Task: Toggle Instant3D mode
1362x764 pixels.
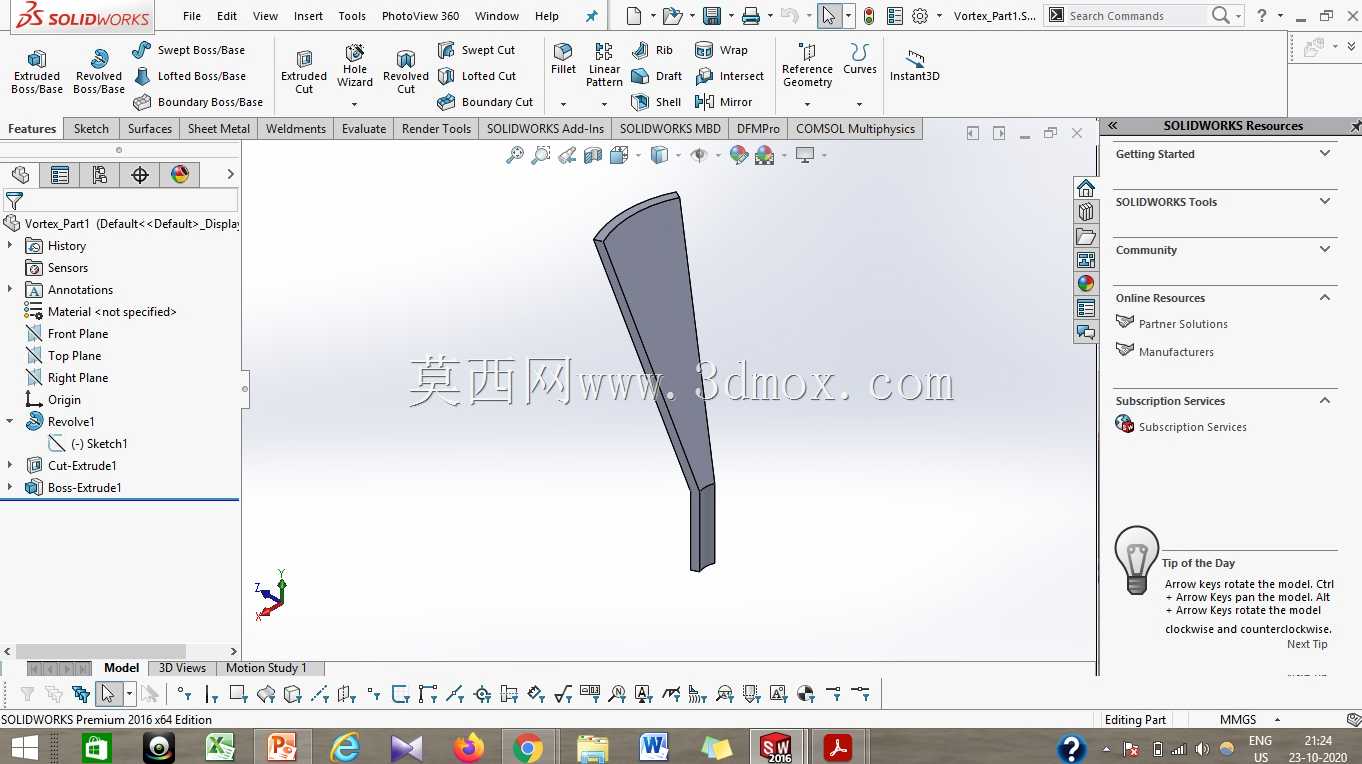Action: pyautogui.click(x=915, y=66)
